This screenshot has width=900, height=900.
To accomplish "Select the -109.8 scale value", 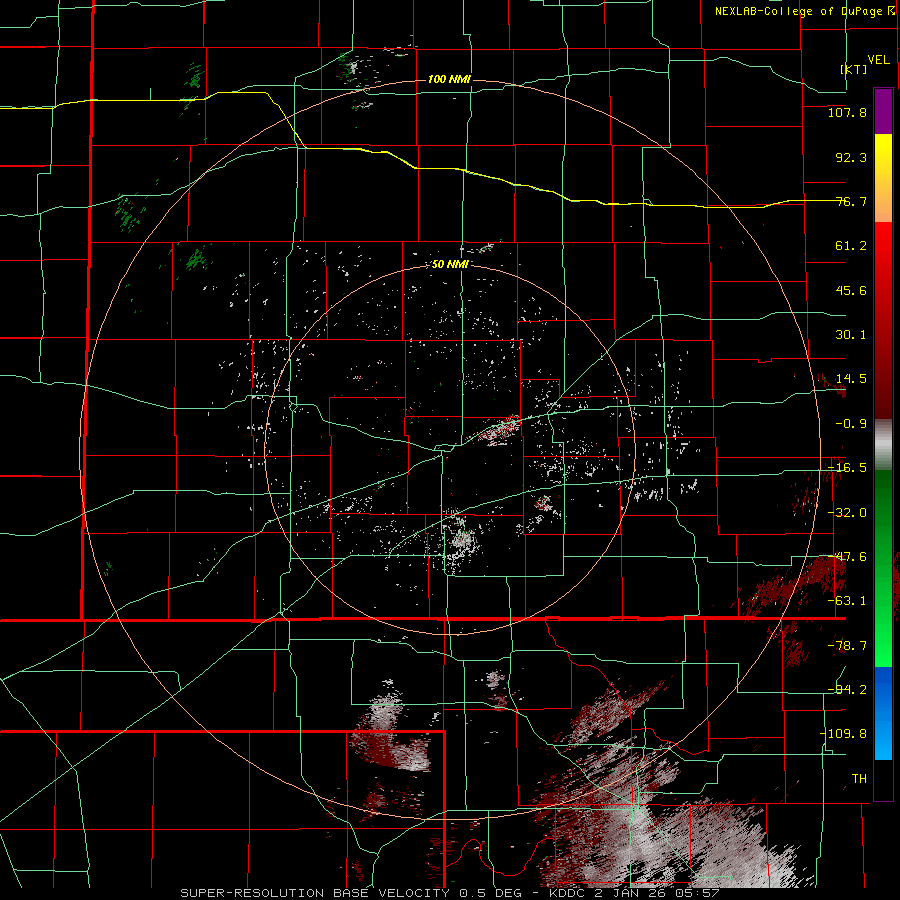I will 843,734.
